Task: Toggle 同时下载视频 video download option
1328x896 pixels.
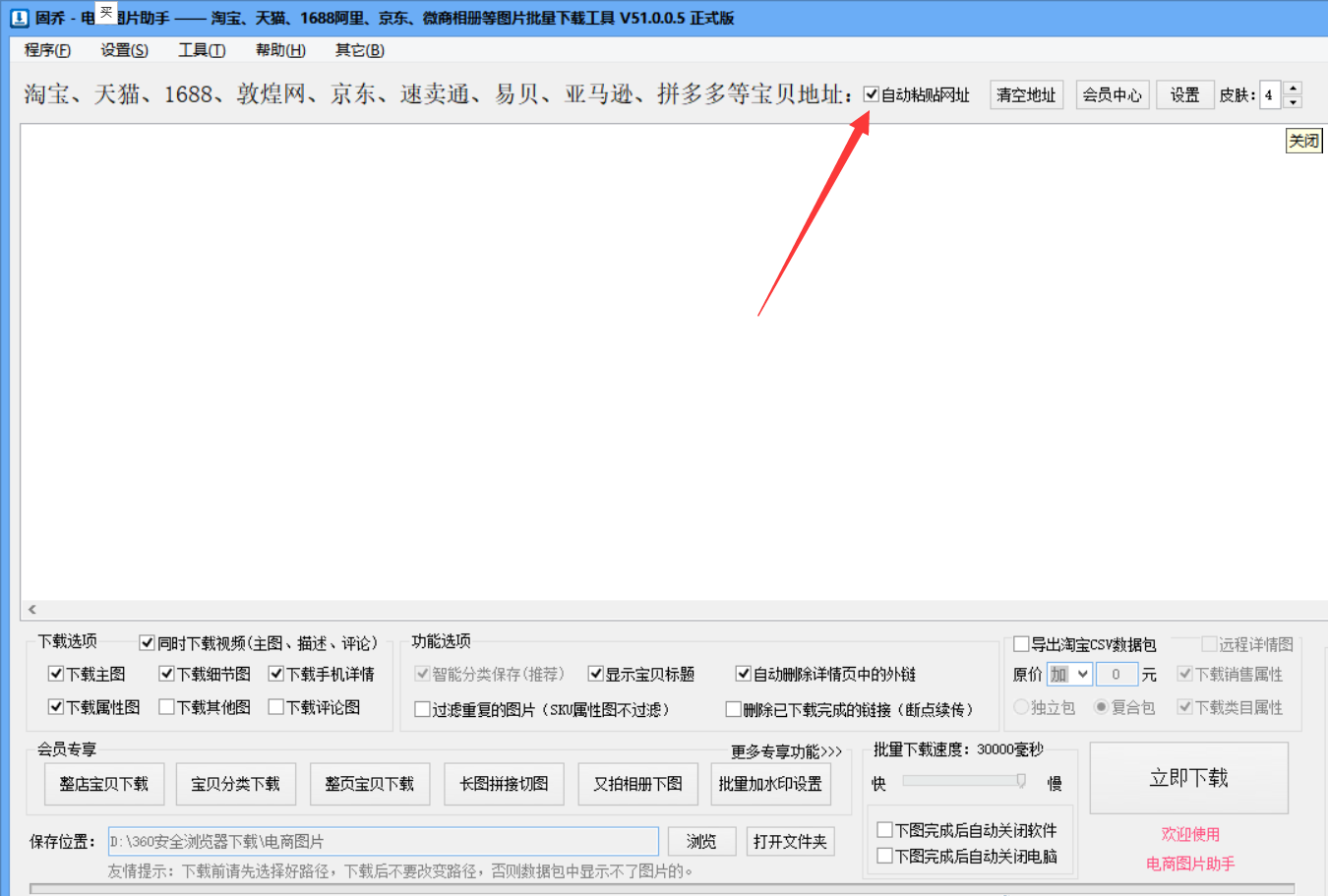Action: tap(147, 643)
